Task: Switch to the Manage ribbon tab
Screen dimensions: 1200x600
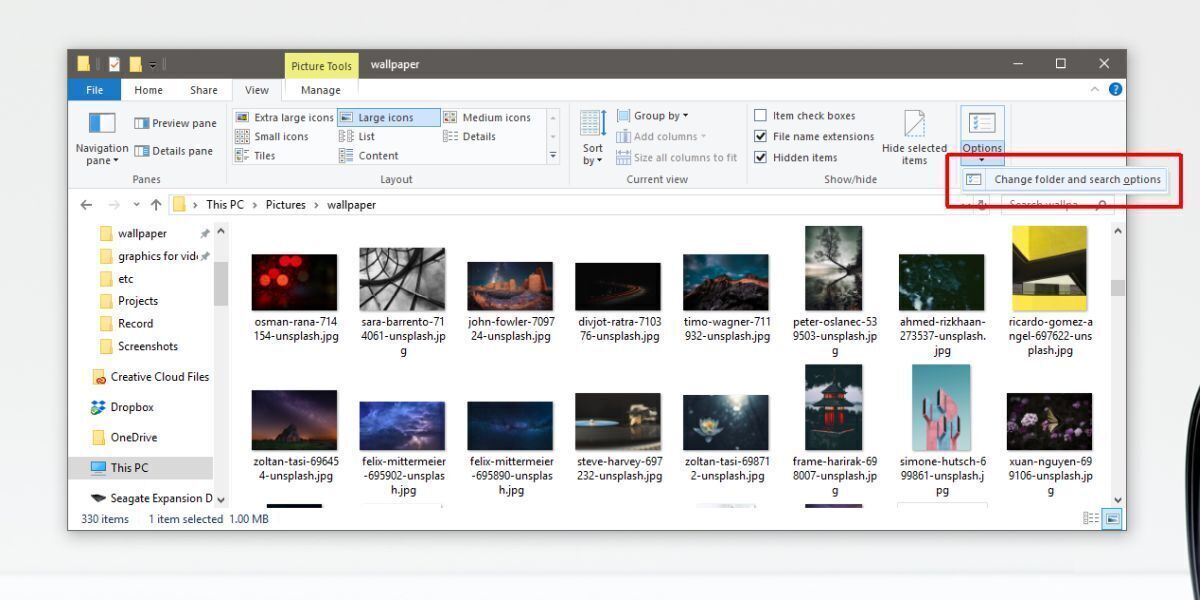Action: coord(320,89)
